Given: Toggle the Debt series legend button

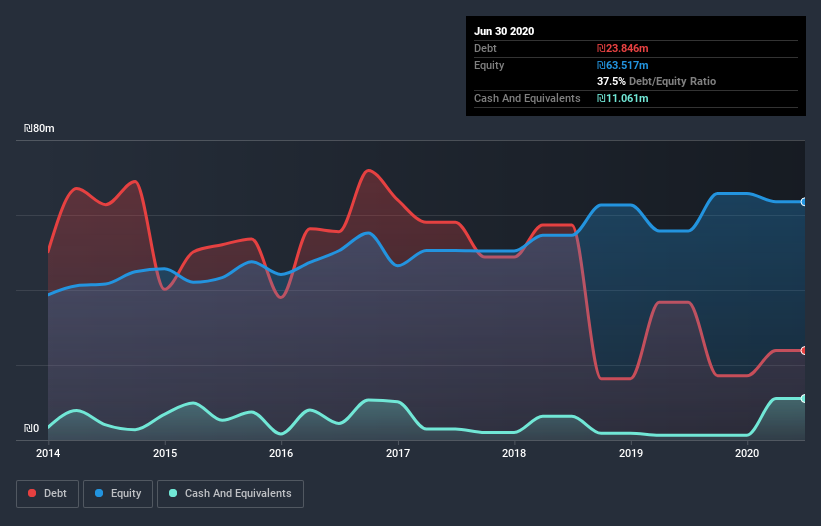Looking at the screenshot, I should coord(48,494).
